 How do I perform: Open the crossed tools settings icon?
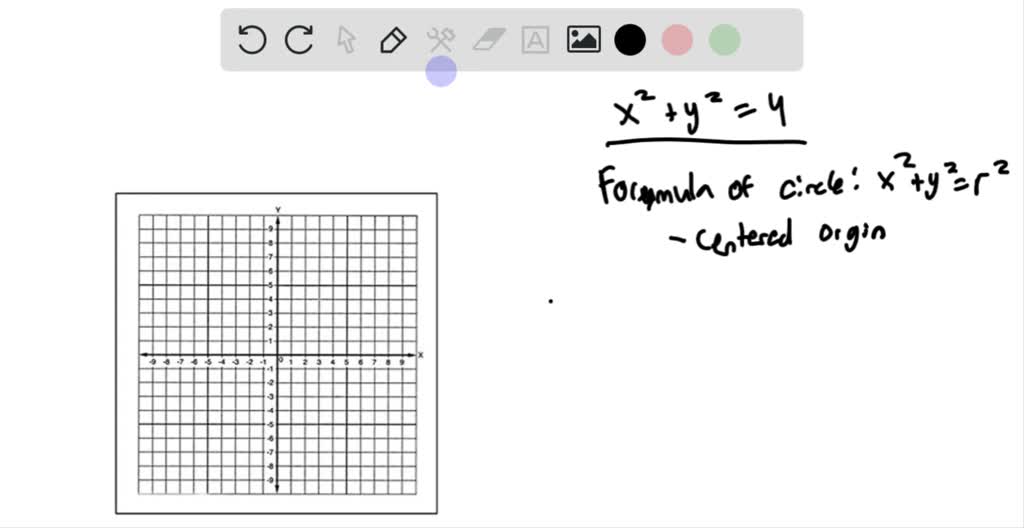tap(440, 40)
